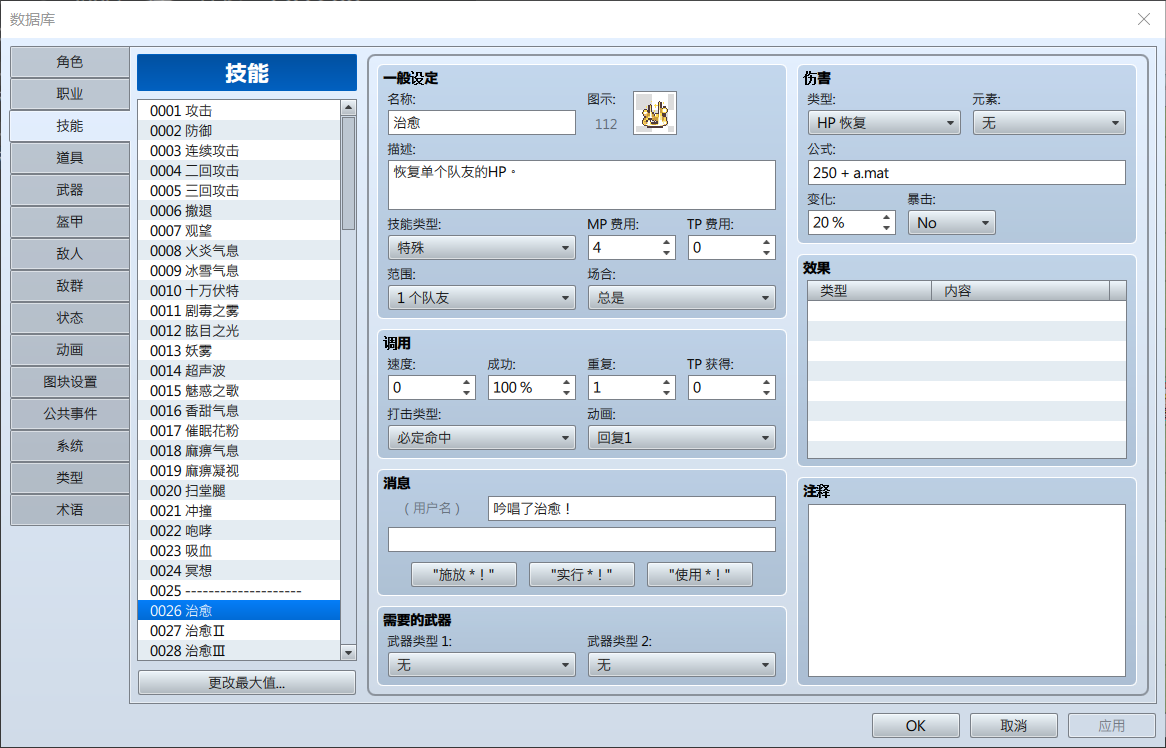Open the 武器类型 1 dropdown
1166x748 pixels.
coord(481,665)
